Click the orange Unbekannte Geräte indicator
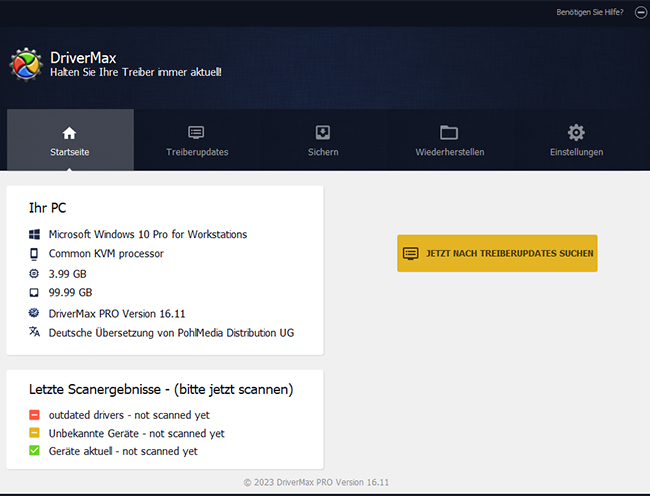 (34, 433)
